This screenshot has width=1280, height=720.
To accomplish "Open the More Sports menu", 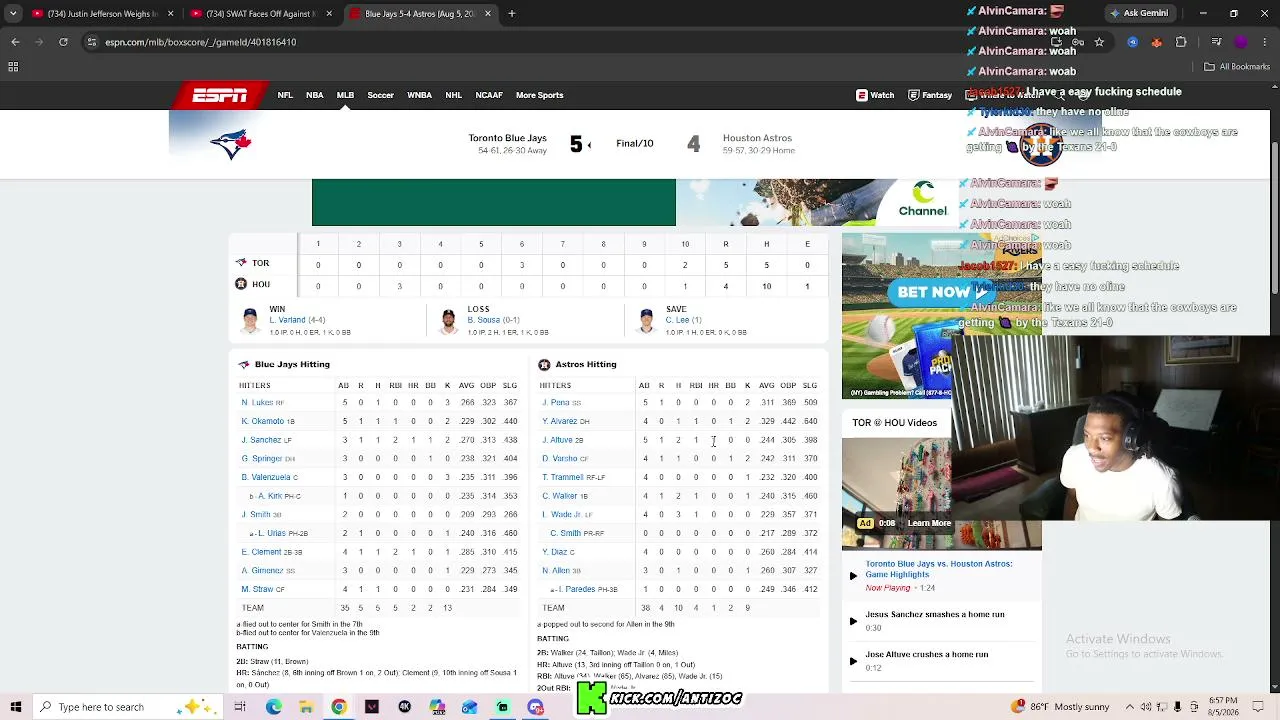I will coord(540,95).
